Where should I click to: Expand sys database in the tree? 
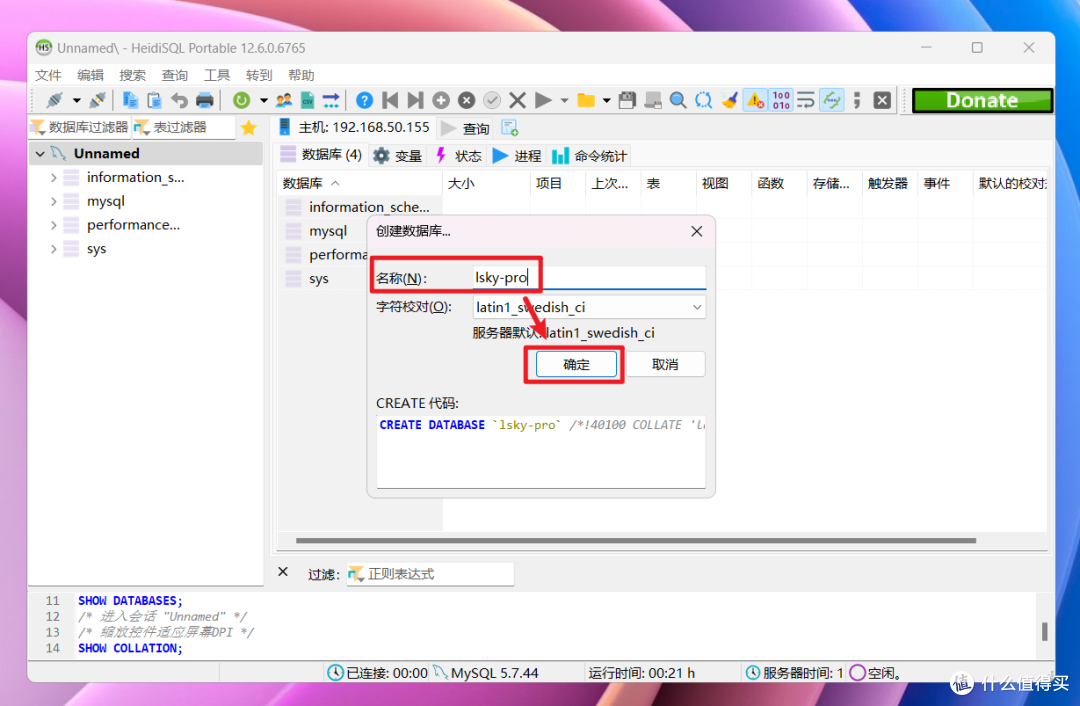tap(54, 249)
